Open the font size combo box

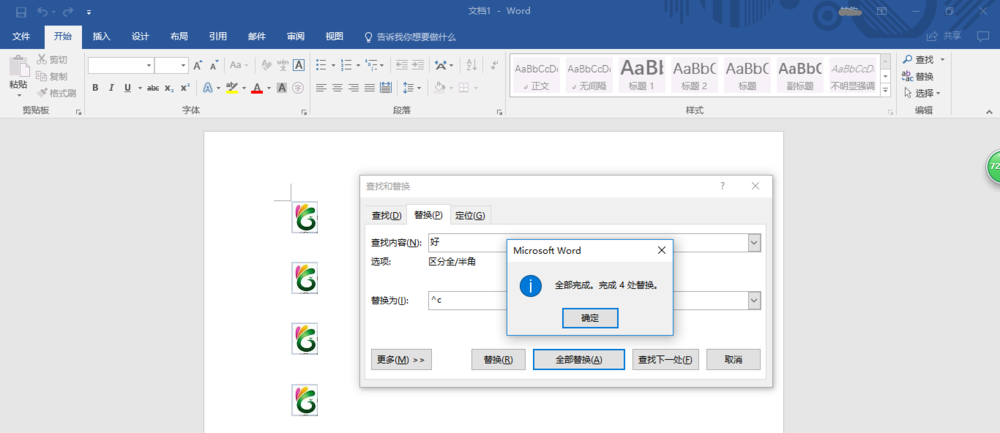click(172, 65)
